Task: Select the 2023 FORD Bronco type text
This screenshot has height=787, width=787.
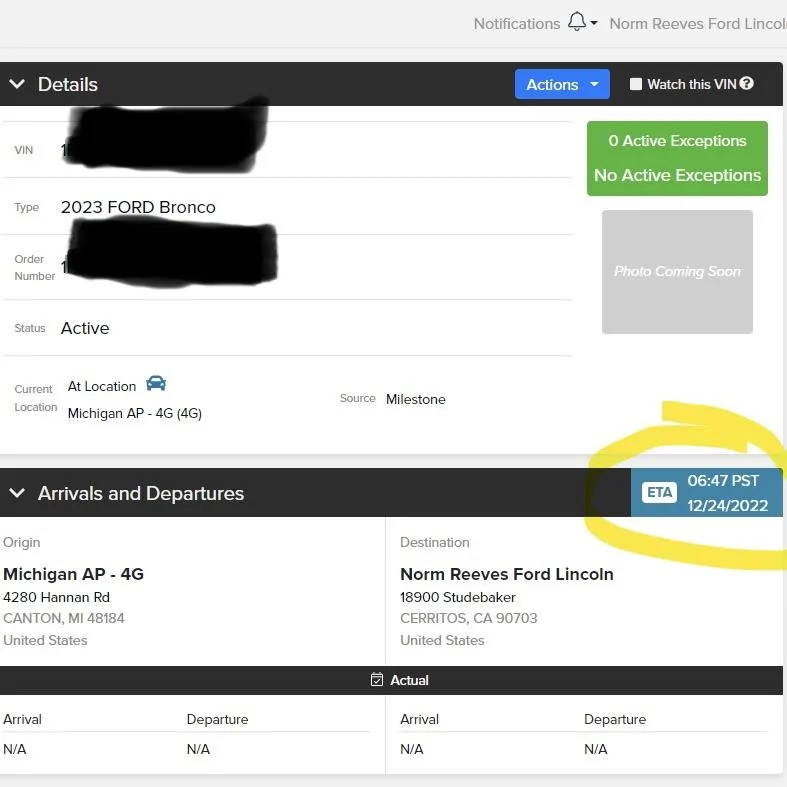Action: pyautogui.click(x=138, y=207)
